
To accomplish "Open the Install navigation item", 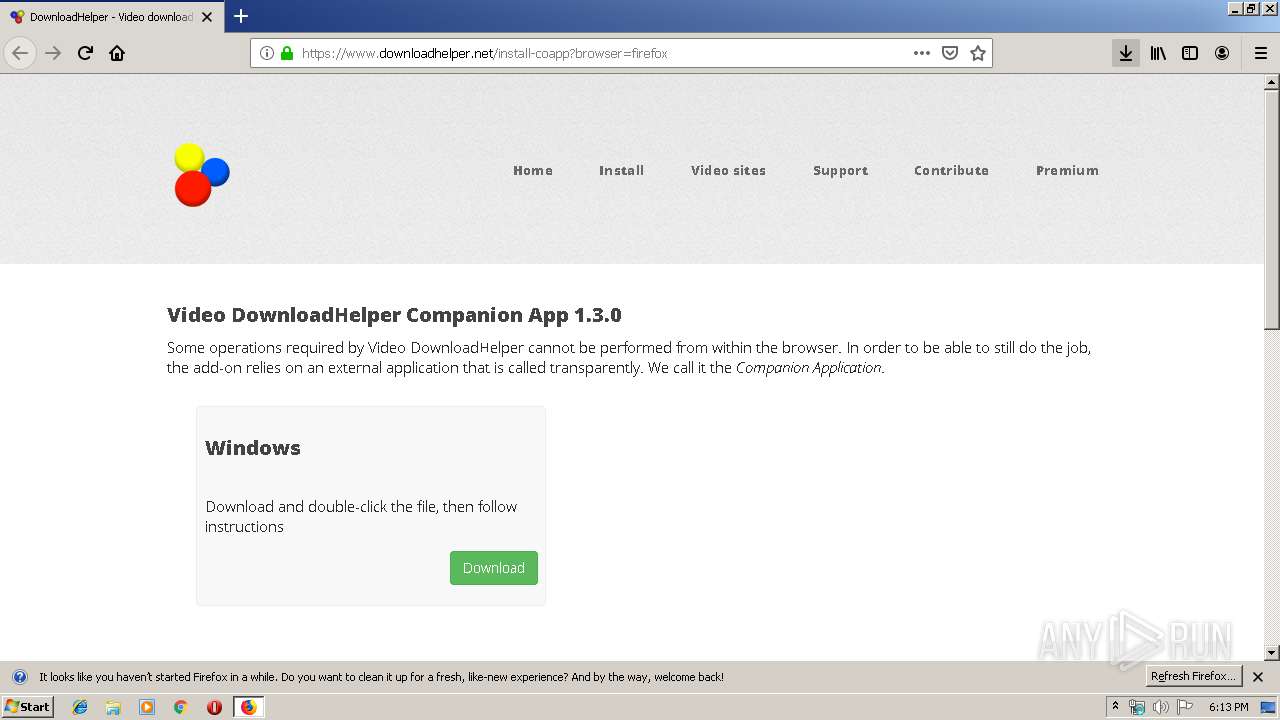I will tap(621, 170).
